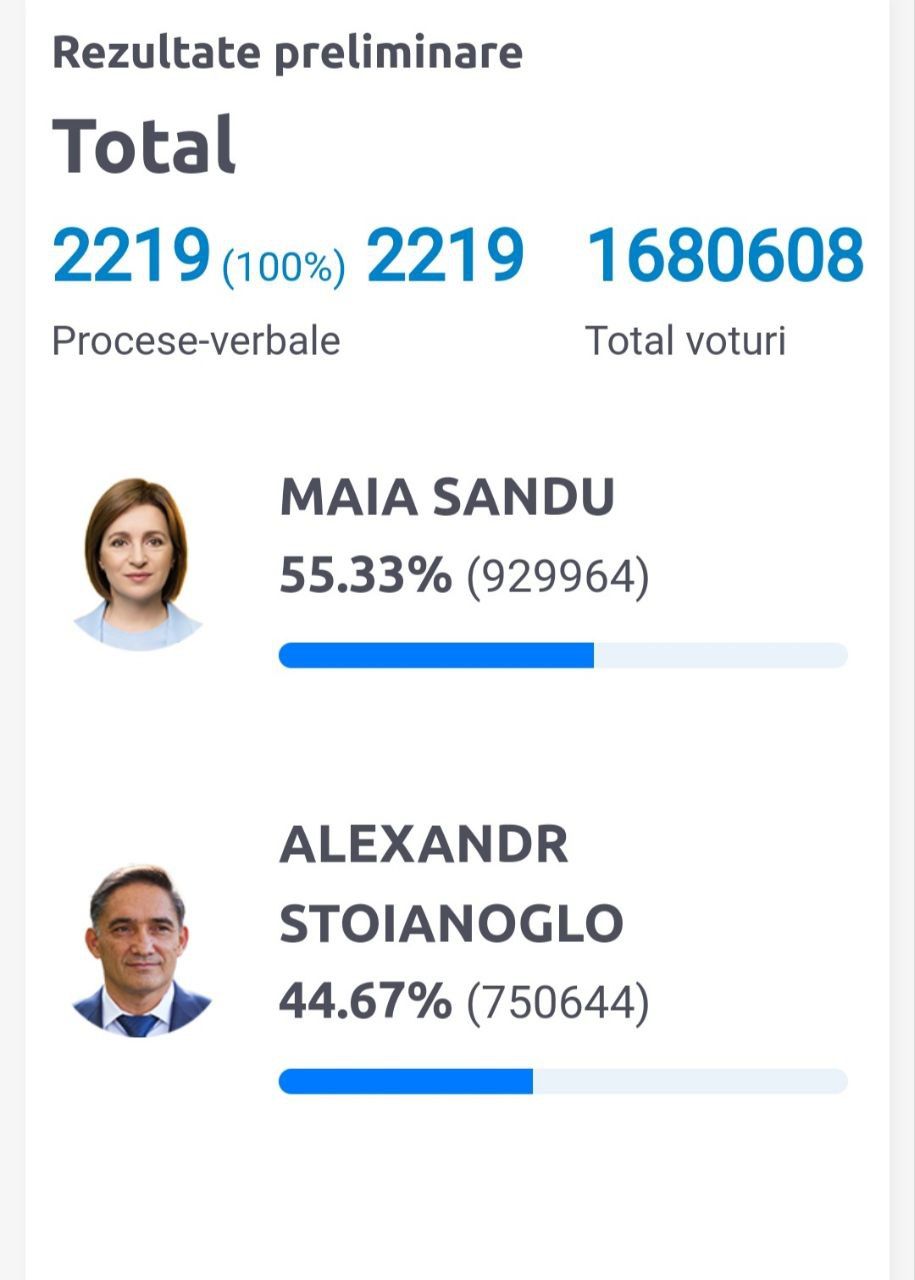
Task: Click the (750644) vote count
Action: tap(558, 1004)
